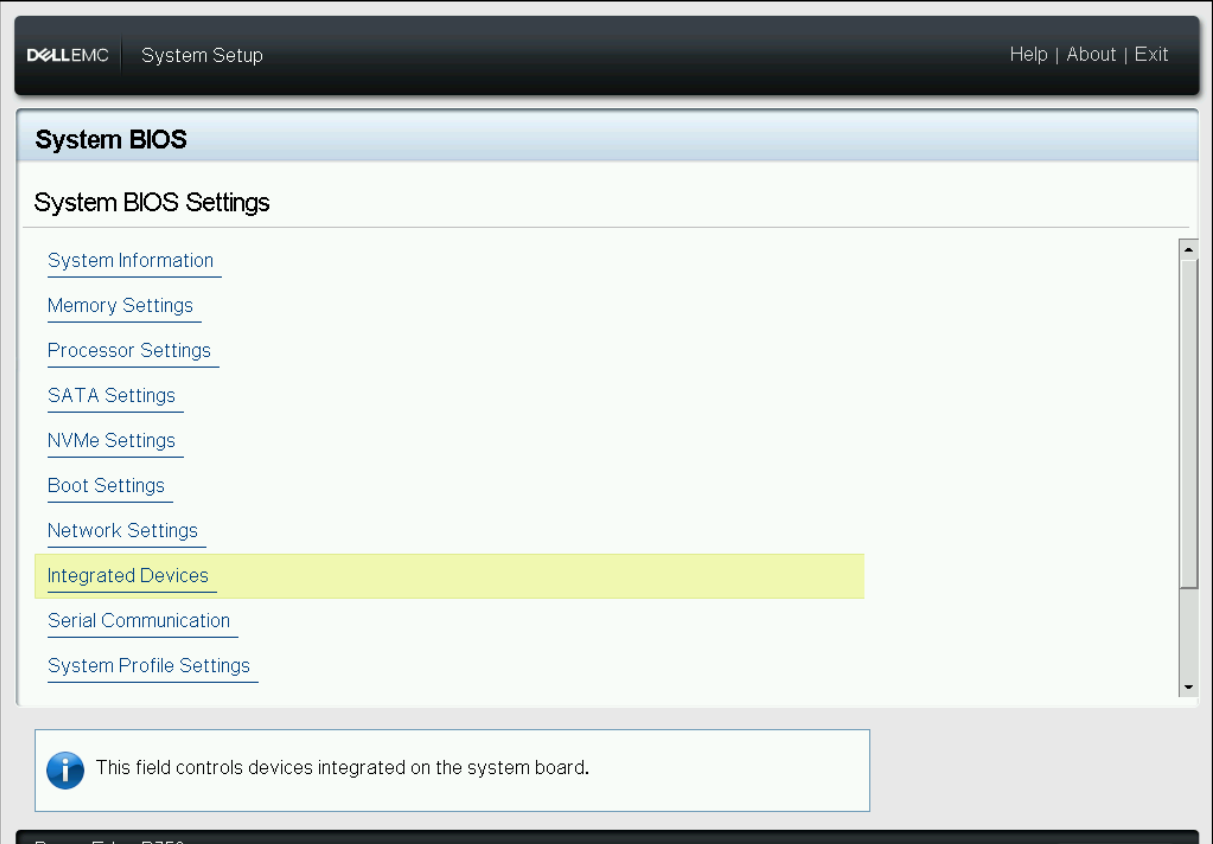Open Serial Communication settings
The image size is (1213, 844).
click(139, 620)
